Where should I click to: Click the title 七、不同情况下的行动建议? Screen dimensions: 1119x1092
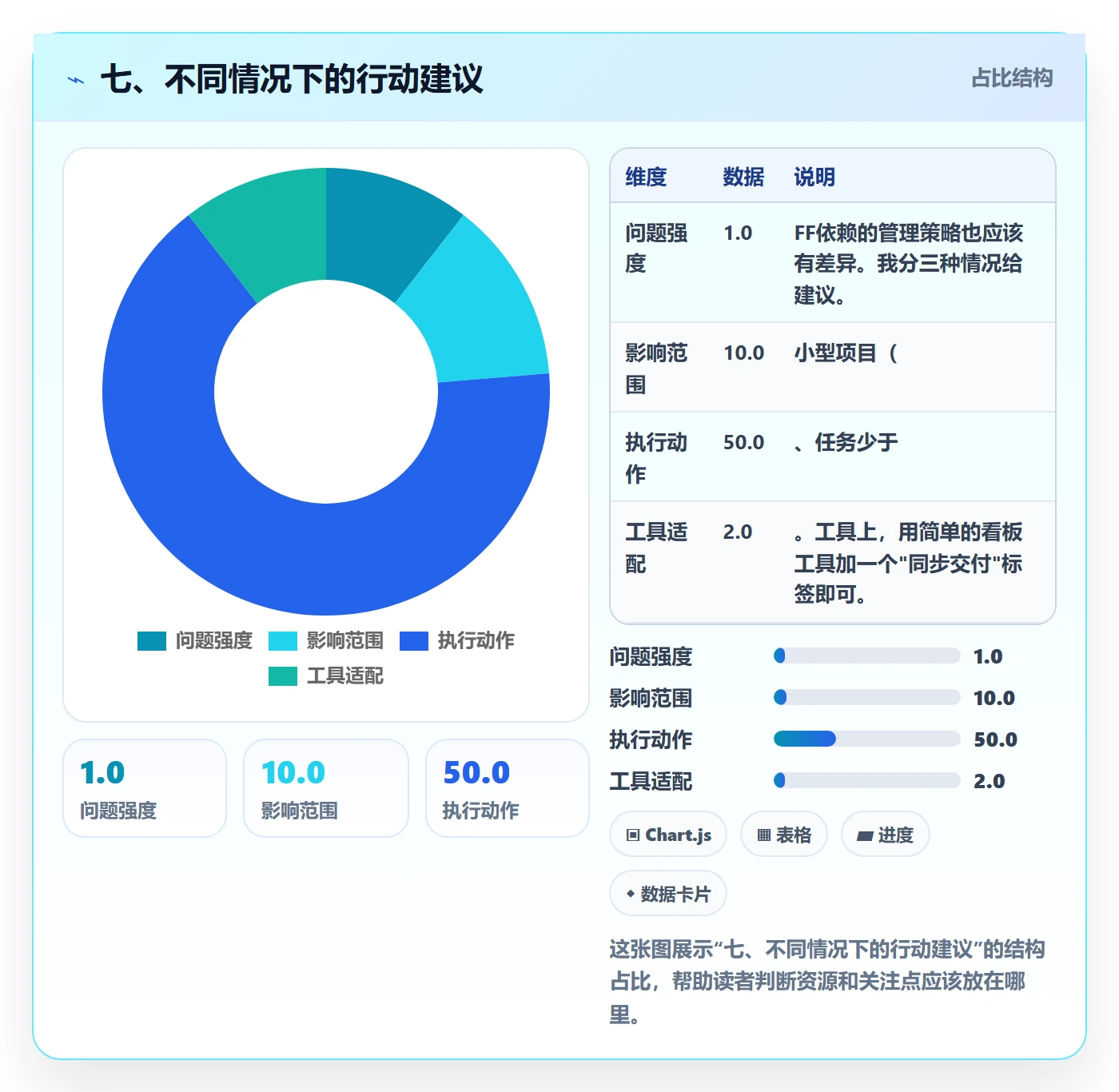click(x=292, y=79)
